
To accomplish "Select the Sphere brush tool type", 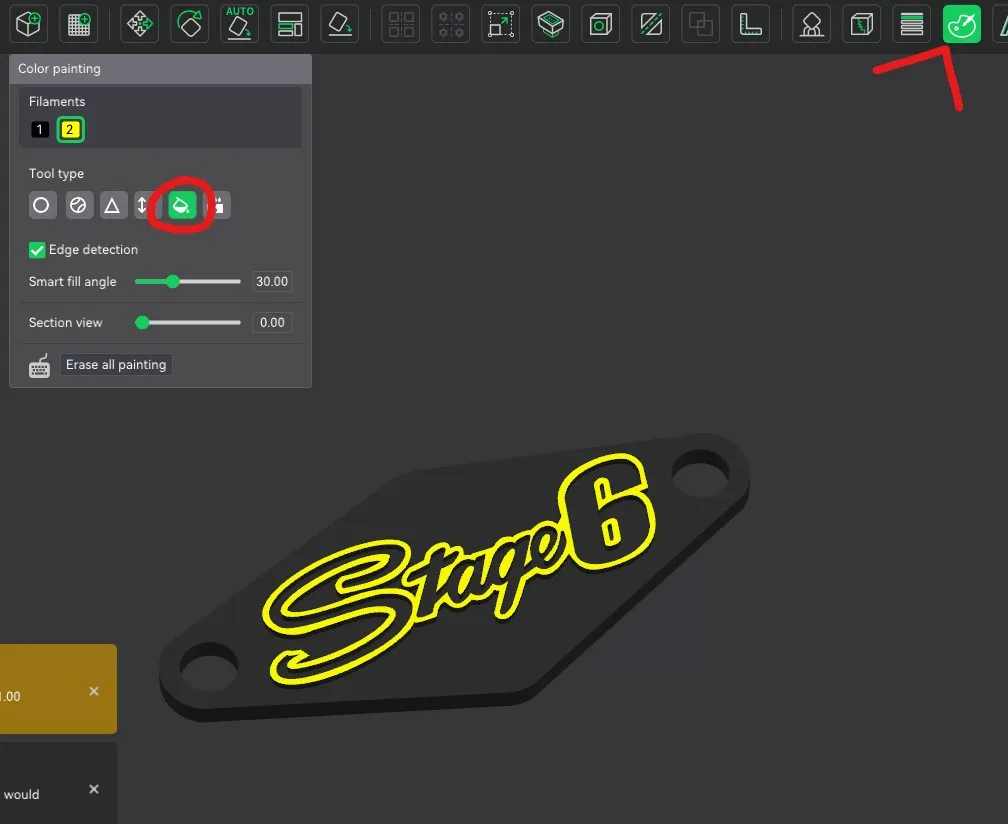I will (x=78, y=206).
